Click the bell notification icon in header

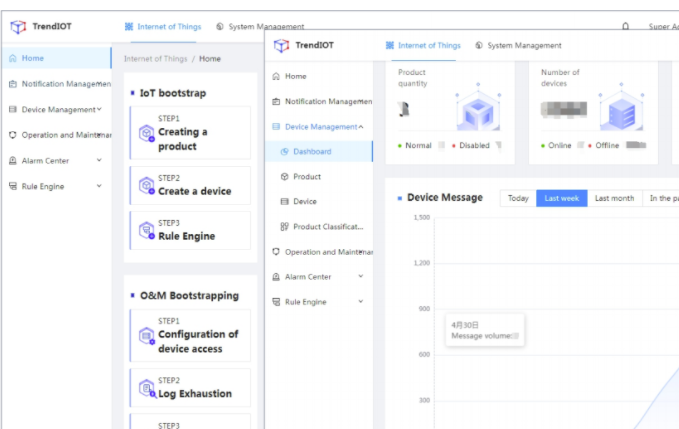625,27
